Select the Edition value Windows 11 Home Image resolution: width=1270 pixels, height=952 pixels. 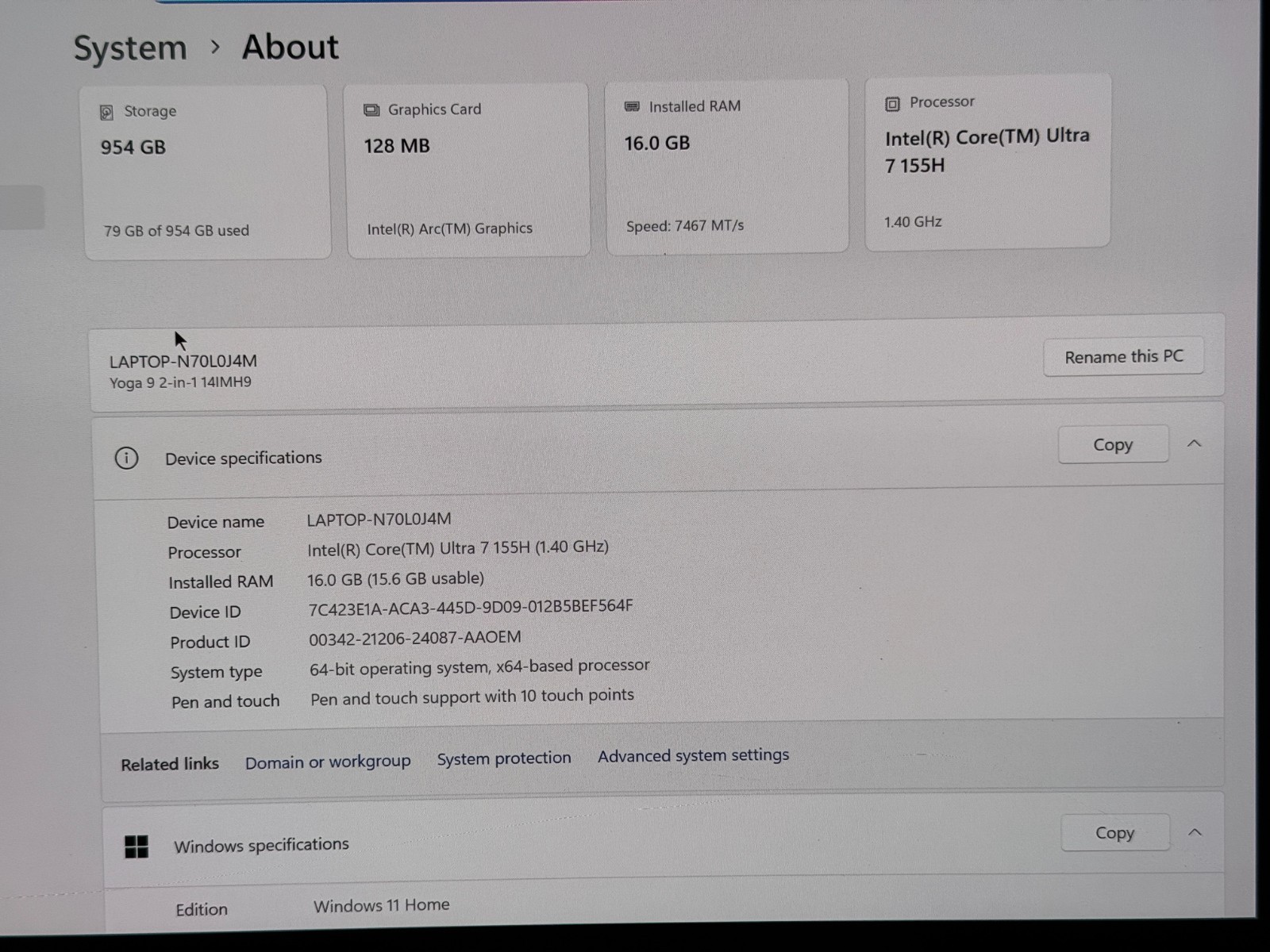pyautogui.click(x=381, y=906)
